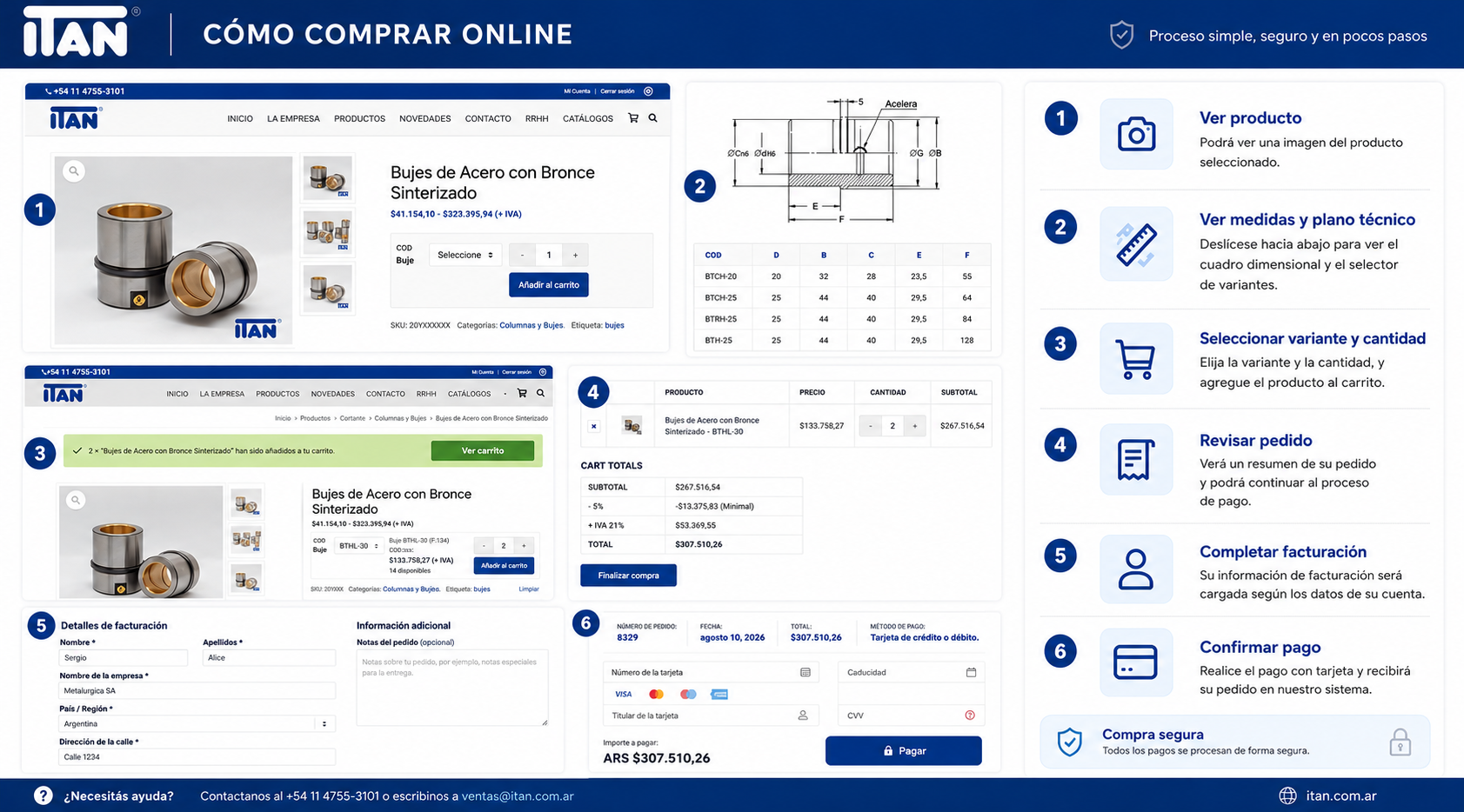The width and height of the screenshot is (1464, 812).
Task: Open PRODUCTOS in the top product page navbar
Action: (x=359, y=119)
